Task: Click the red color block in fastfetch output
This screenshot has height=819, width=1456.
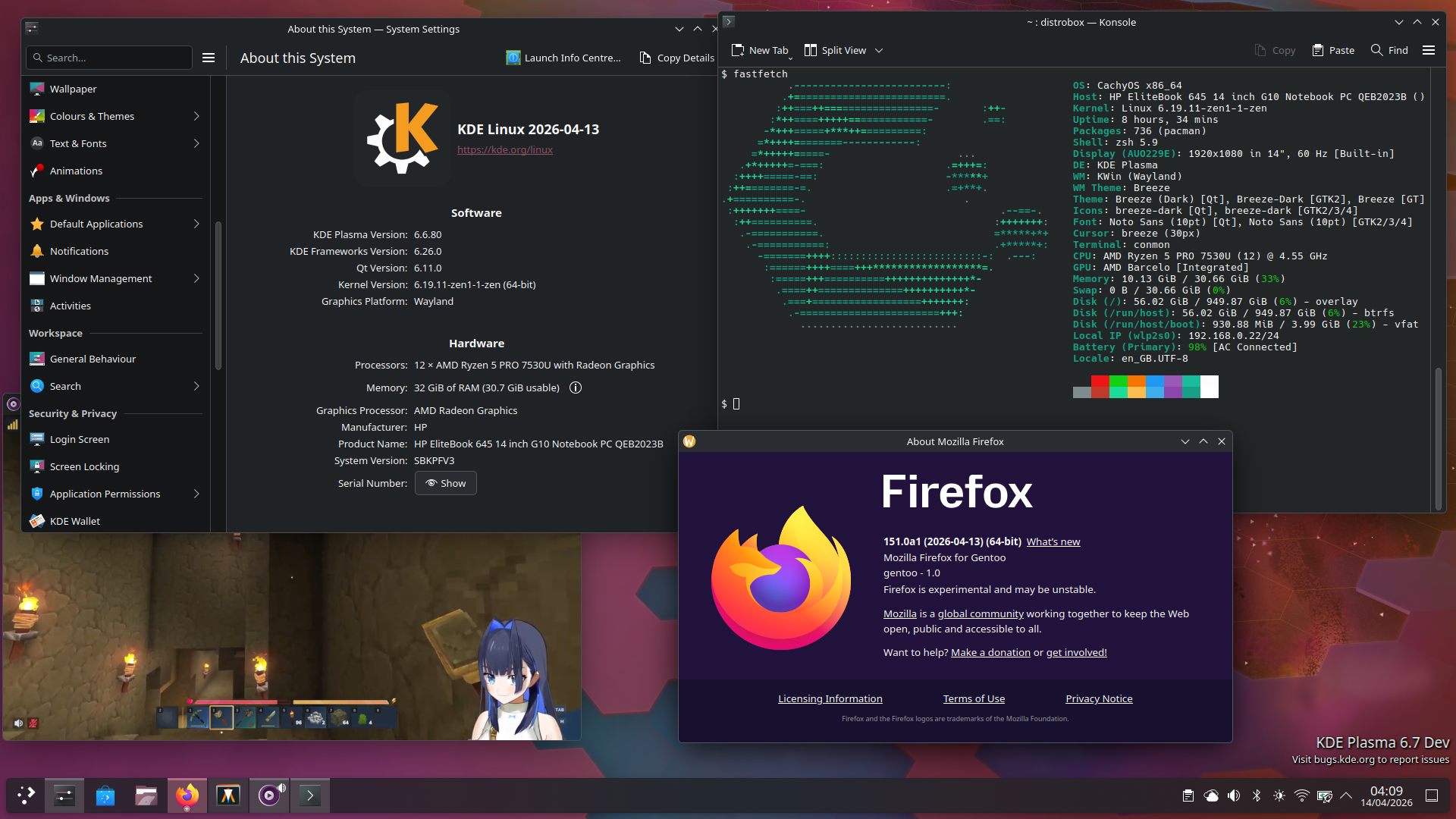Action: click(x=1100, y=381)
